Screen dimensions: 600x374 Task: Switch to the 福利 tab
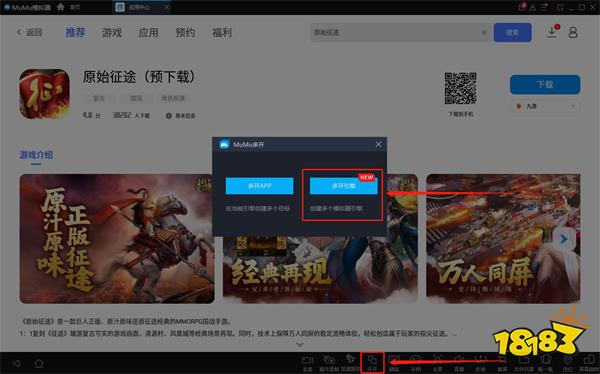222,33
